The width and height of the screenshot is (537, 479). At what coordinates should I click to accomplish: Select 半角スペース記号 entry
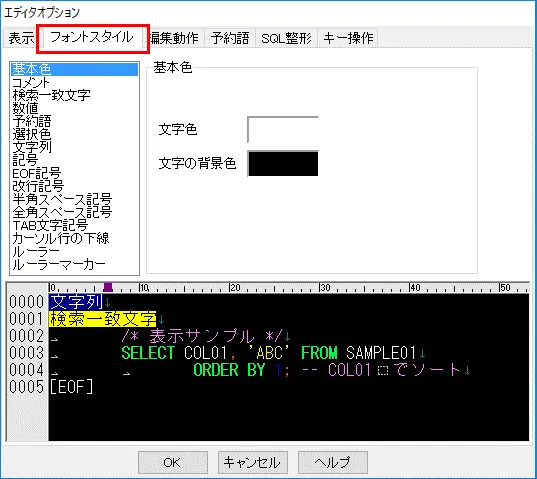(75, 199)
